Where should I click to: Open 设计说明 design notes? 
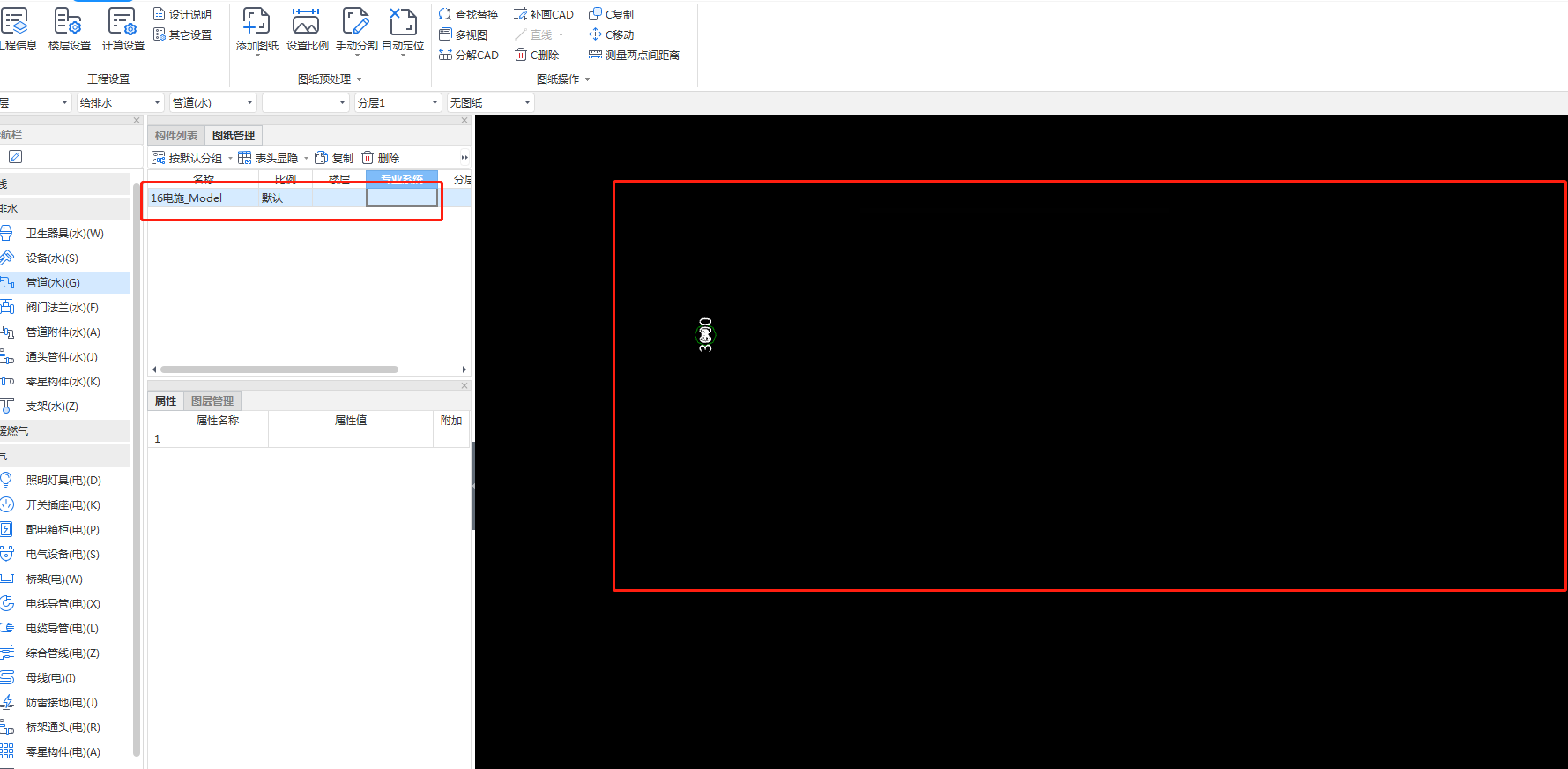click(182, 14)
